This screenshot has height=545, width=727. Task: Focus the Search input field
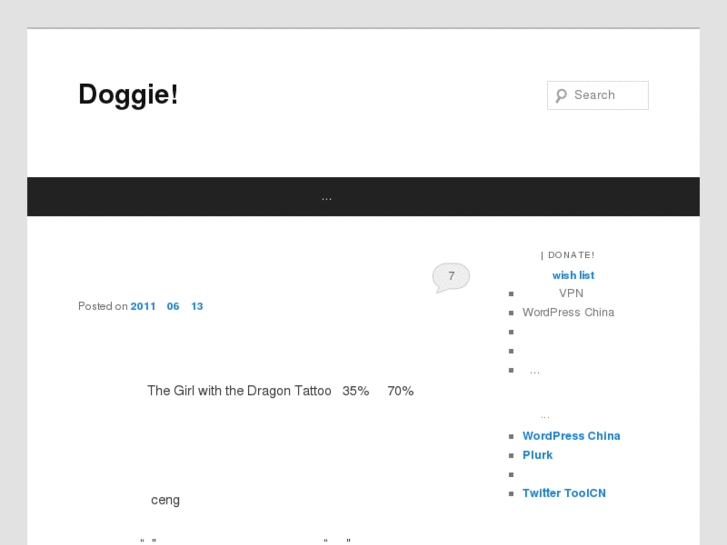[x=598, y=96]
